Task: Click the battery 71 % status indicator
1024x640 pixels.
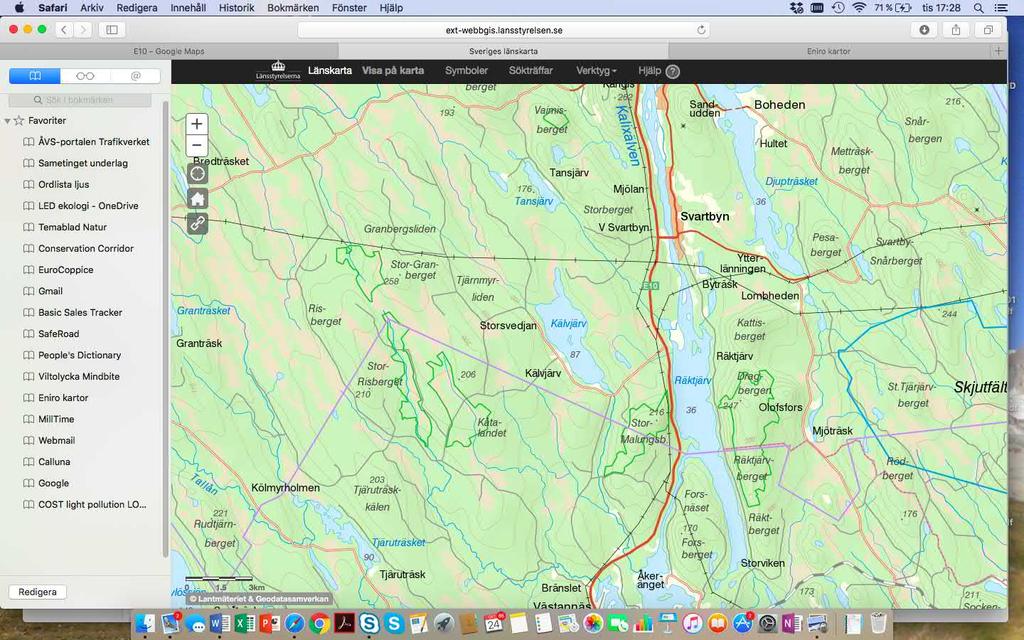Action: [893, 8]
